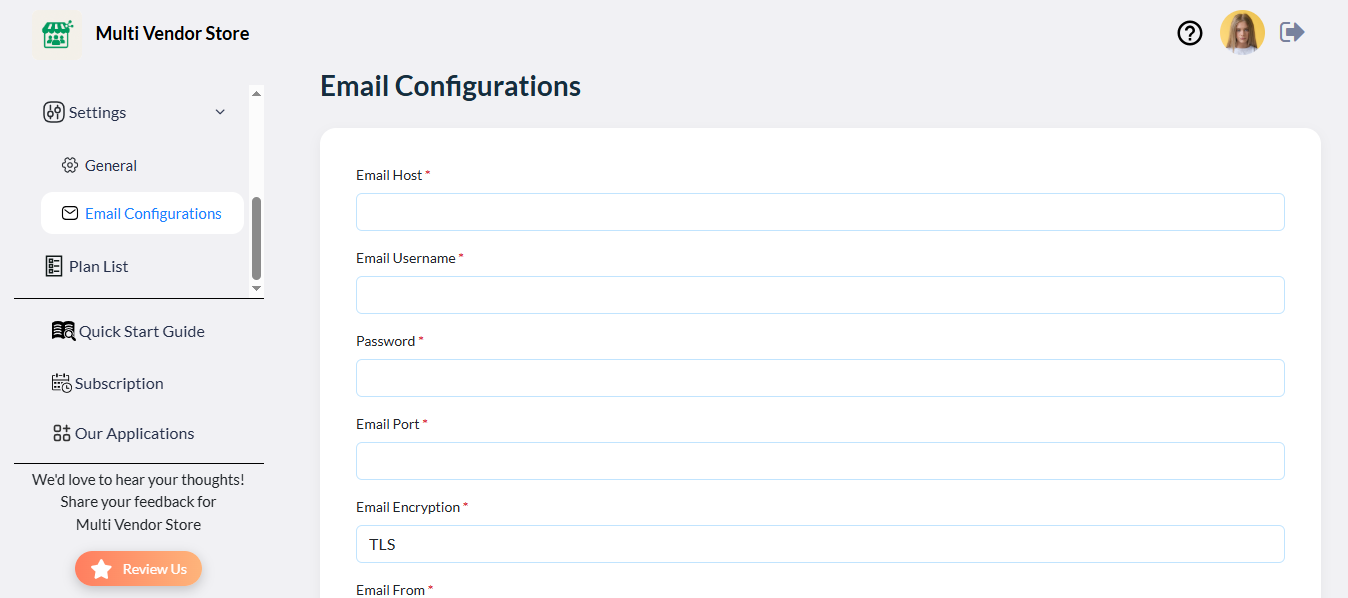
Task: Click the Email Configurations envelope icon
Action: (x=70, y=213)
